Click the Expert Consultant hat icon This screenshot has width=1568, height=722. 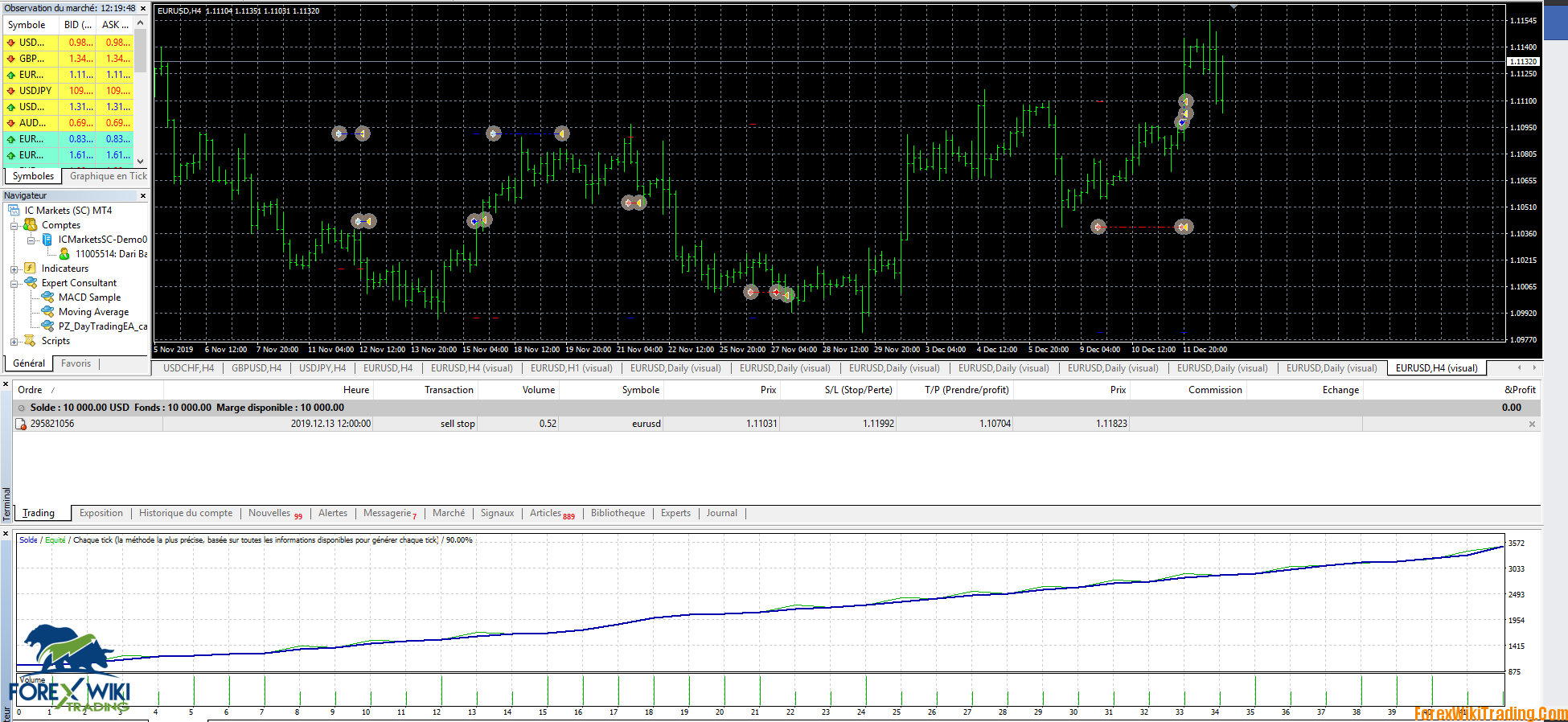31,283
